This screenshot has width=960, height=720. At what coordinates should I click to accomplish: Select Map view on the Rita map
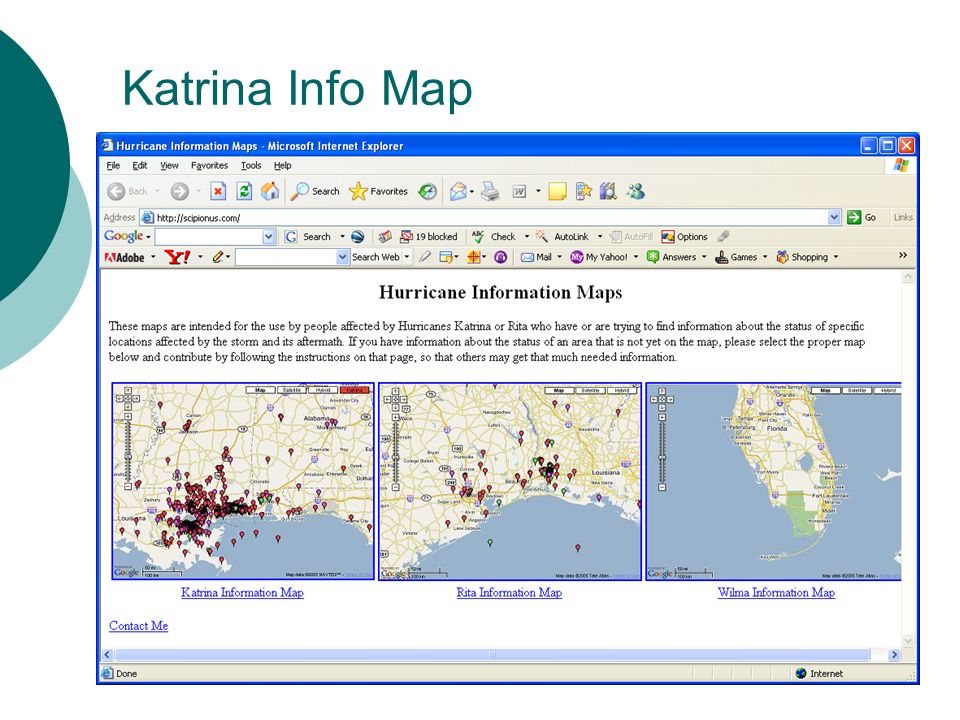(x=558, y=390)
